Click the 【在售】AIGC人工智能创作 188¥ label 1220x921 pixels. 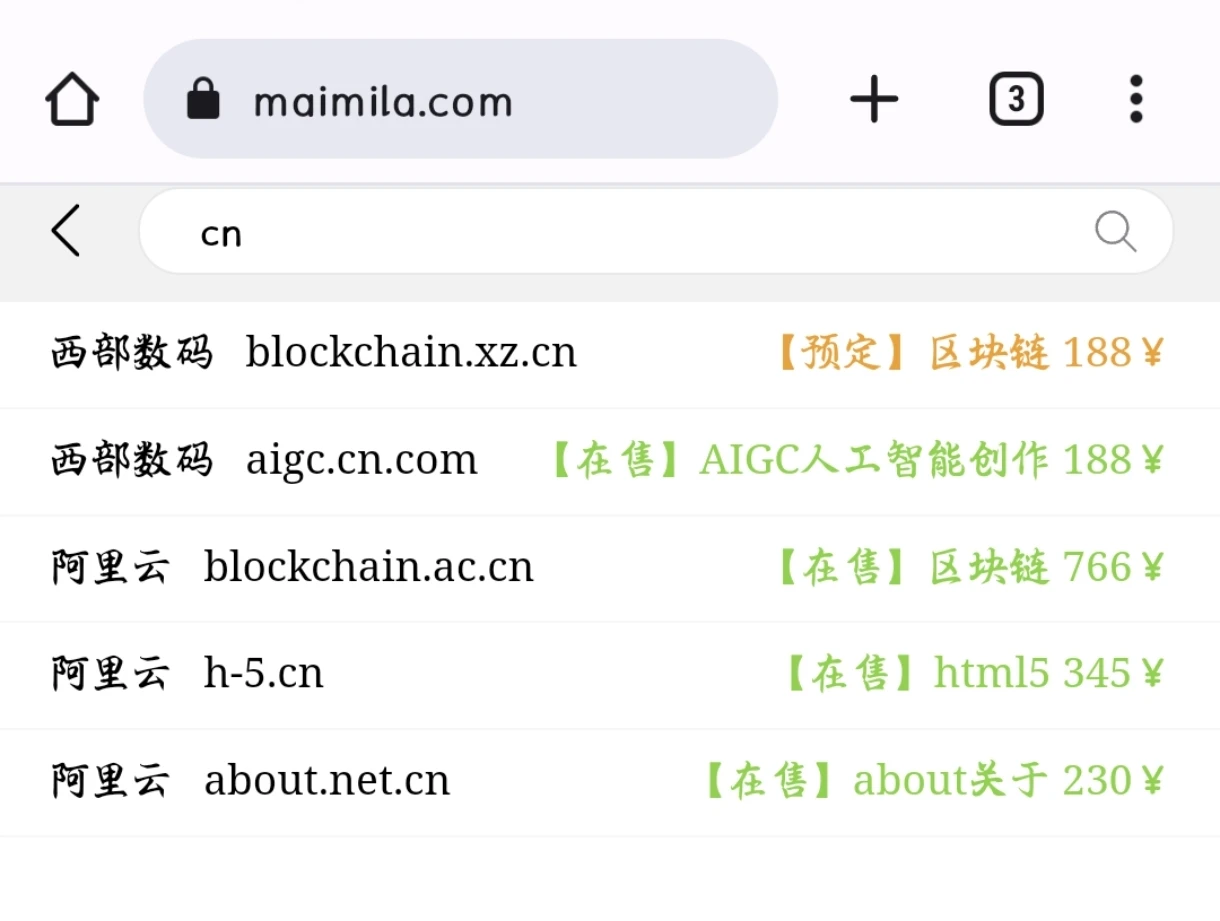pyautogui.click(x=855, y=460)
